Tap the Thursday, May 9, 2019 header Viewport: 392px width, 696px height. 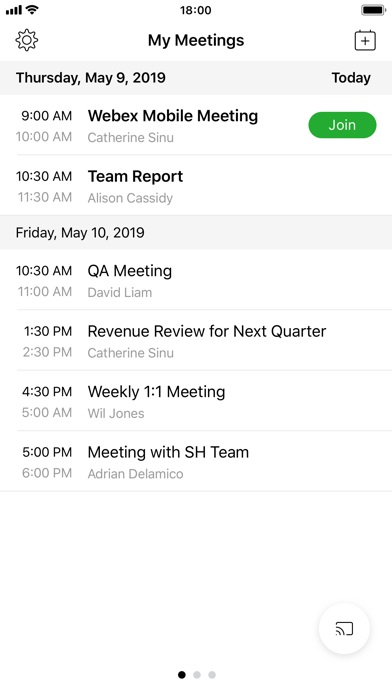click(x=91, y=78)
